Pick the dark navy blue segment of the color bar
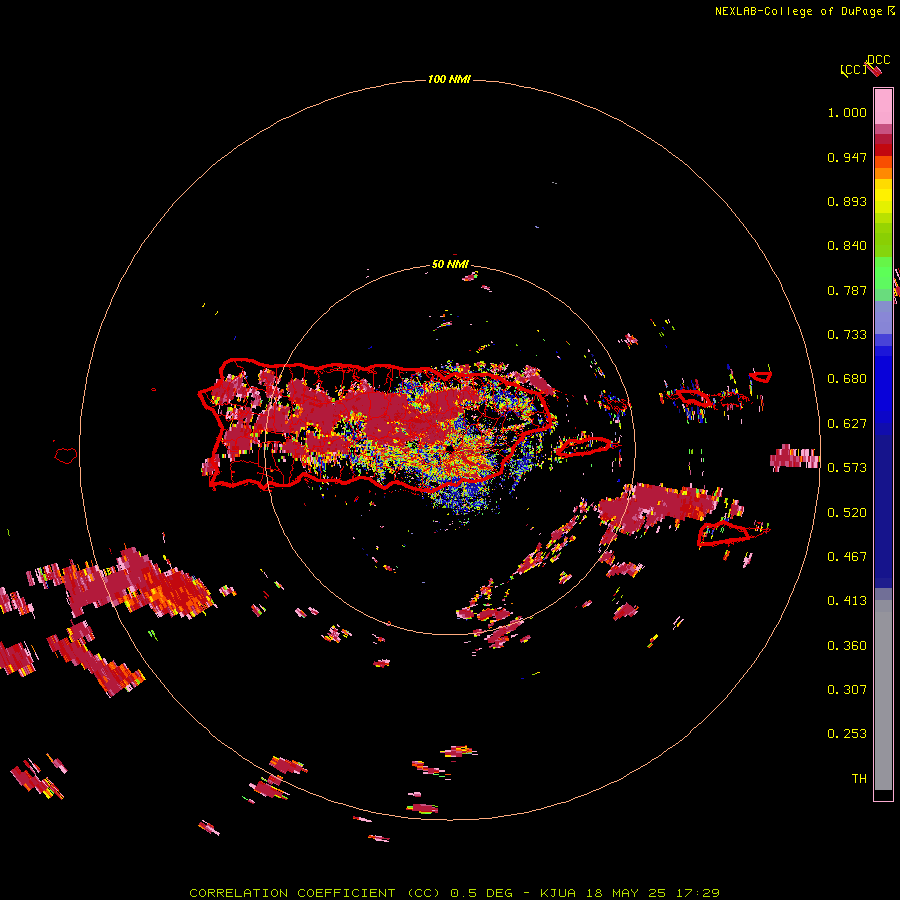This screenshot has width=900, height=900. point(883,511)
